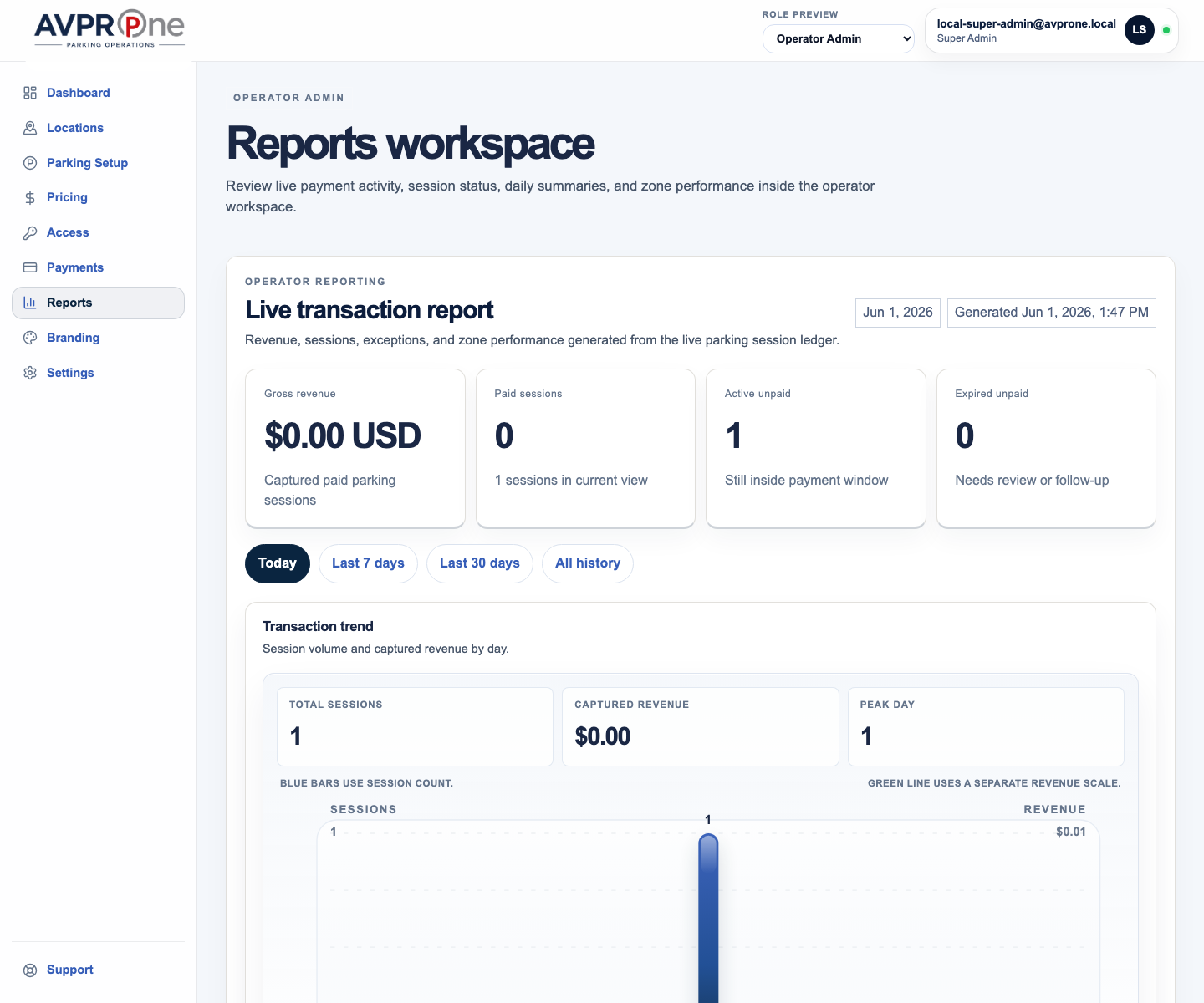Viewport: 1204px width, 1003px height.
Task: Show All history range
Action: 588,563
